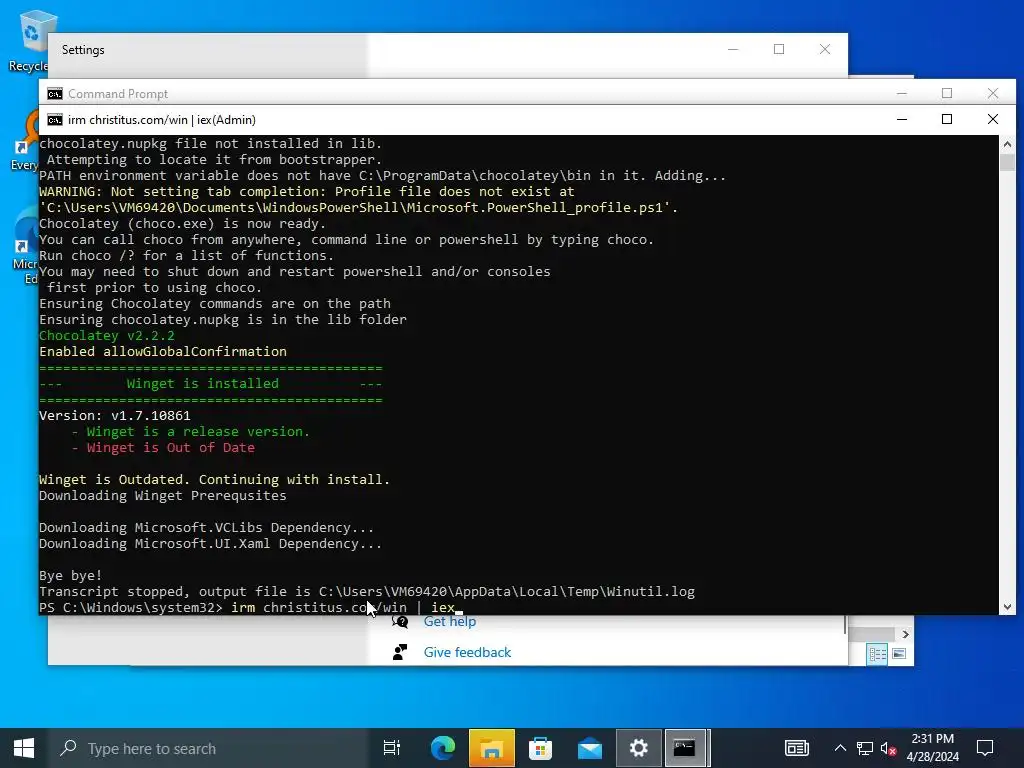Image resolution: width=1024 pixels, height=768 pixels.
Task: Launch Microsoft Edge from the taskbar
Action: [x=443, y=748]
